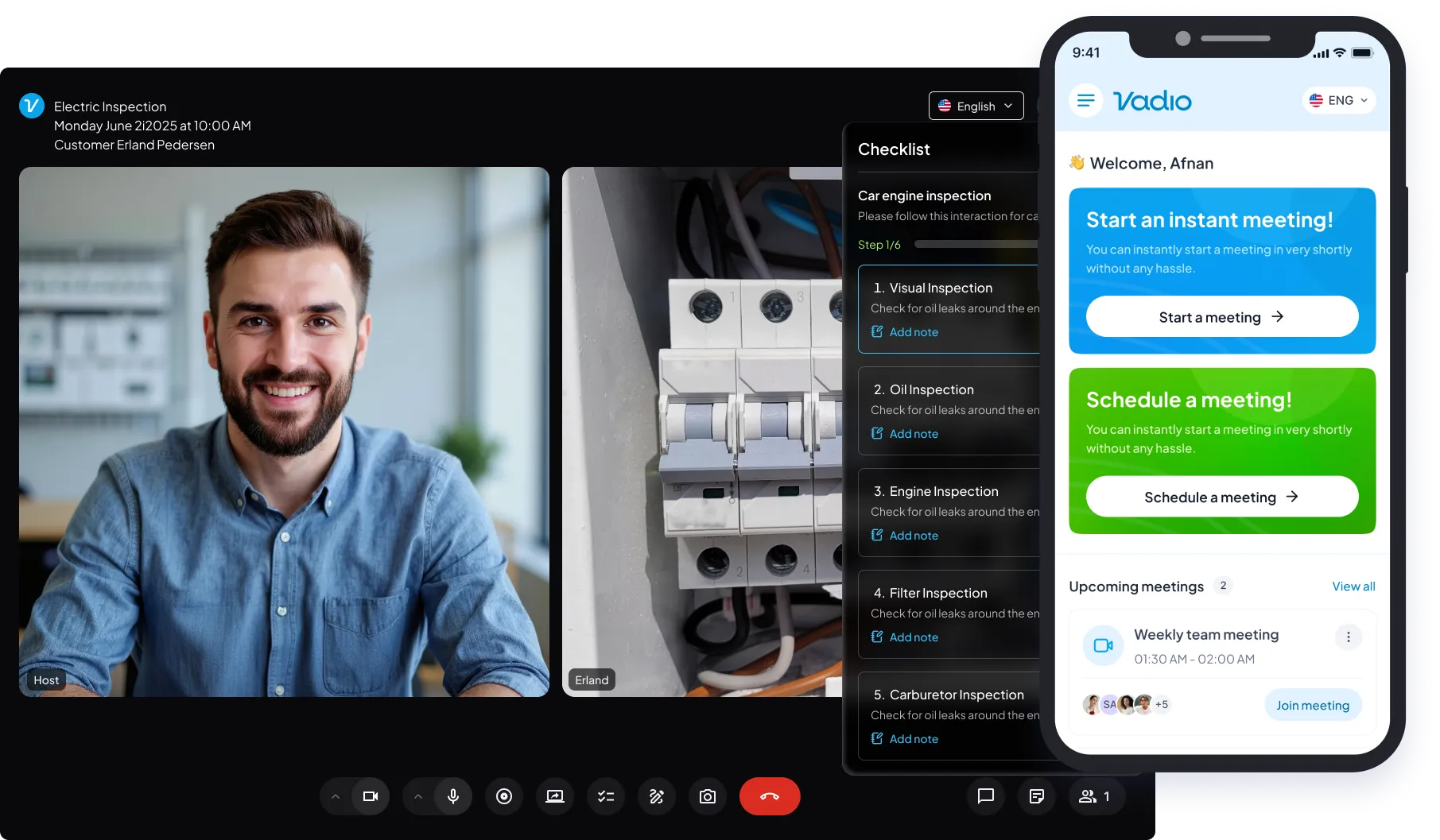Tap the Vadio logo on phone
The height and width of the screenshot is (840, 1440).
pyautogui.click(x=1152, y=101)
